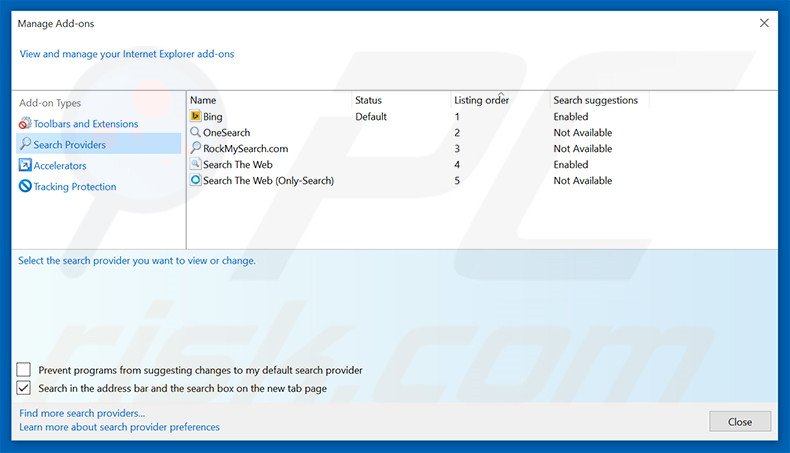The image size is (790, 453).
Task: Click Not Available in the Only-Search row
Action: click(x=583, y=180)
